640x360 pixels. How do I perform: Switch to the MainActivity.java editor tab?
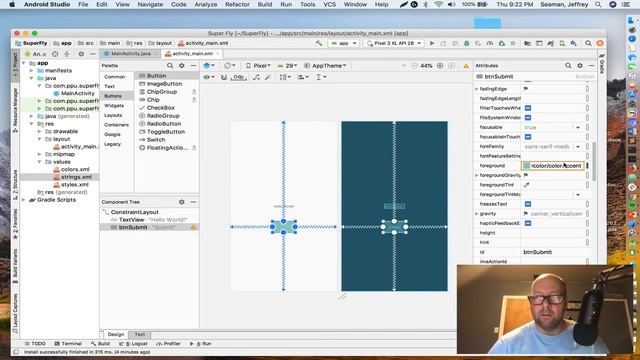click(130, 54)
